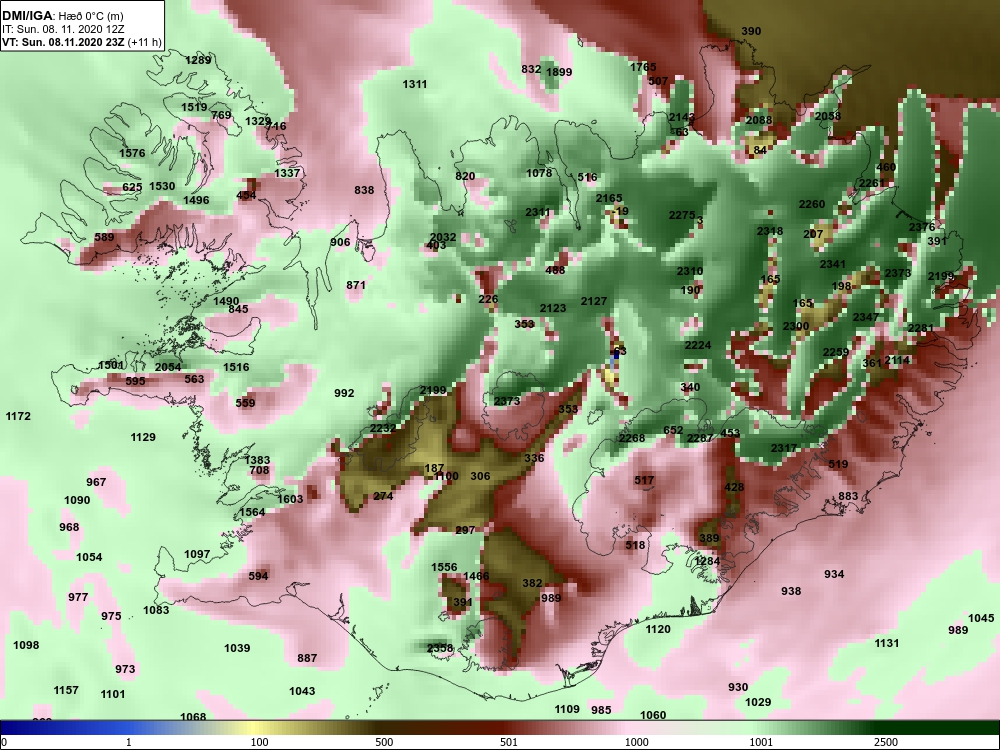Click the map value '1172'
Viewport: 1000px width, 750px height.
pyautogui.click(x=18, y=416)
